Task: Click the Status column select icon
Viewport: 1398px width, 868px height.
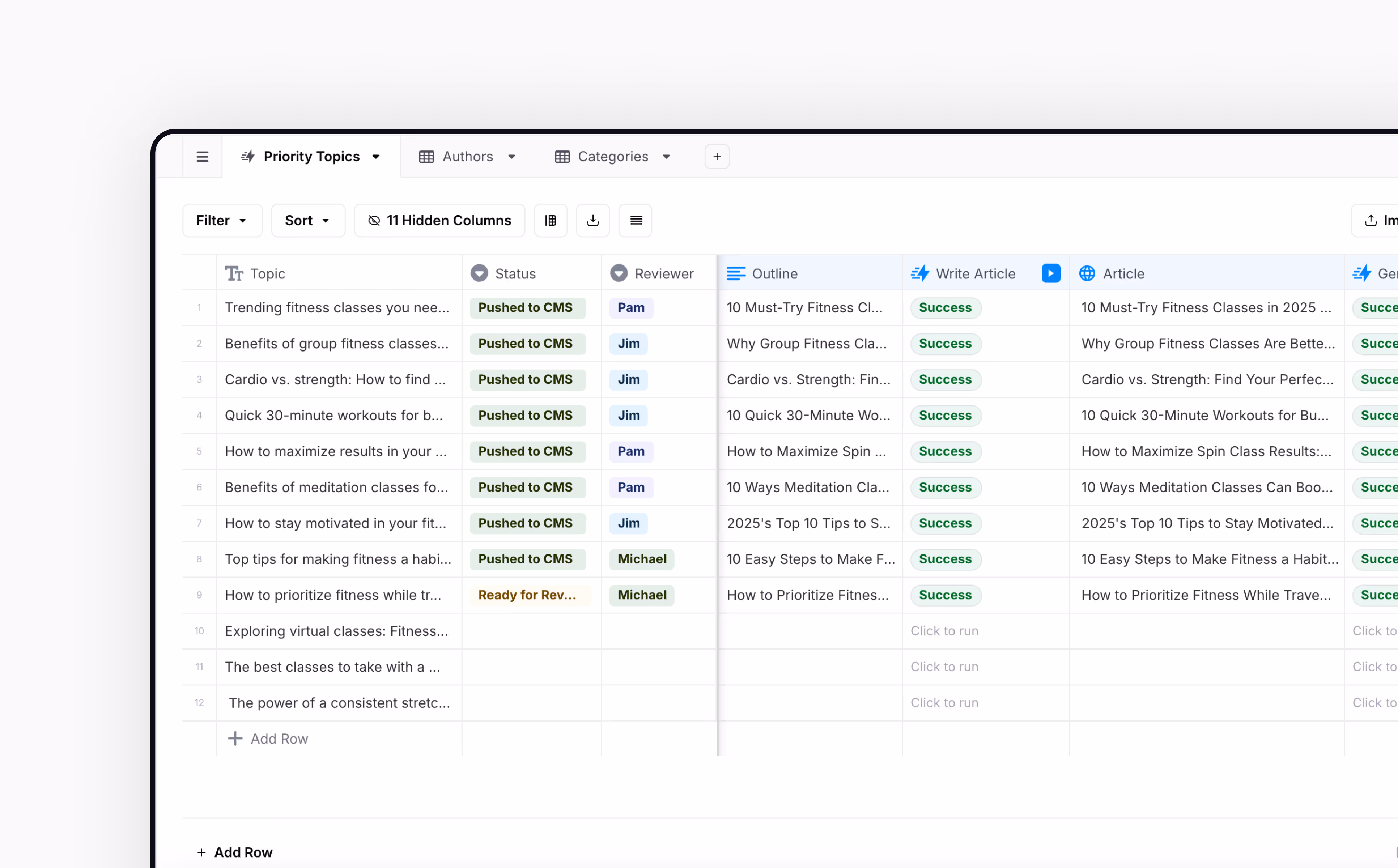Action: pyautogui.click(x=479, y=273)
